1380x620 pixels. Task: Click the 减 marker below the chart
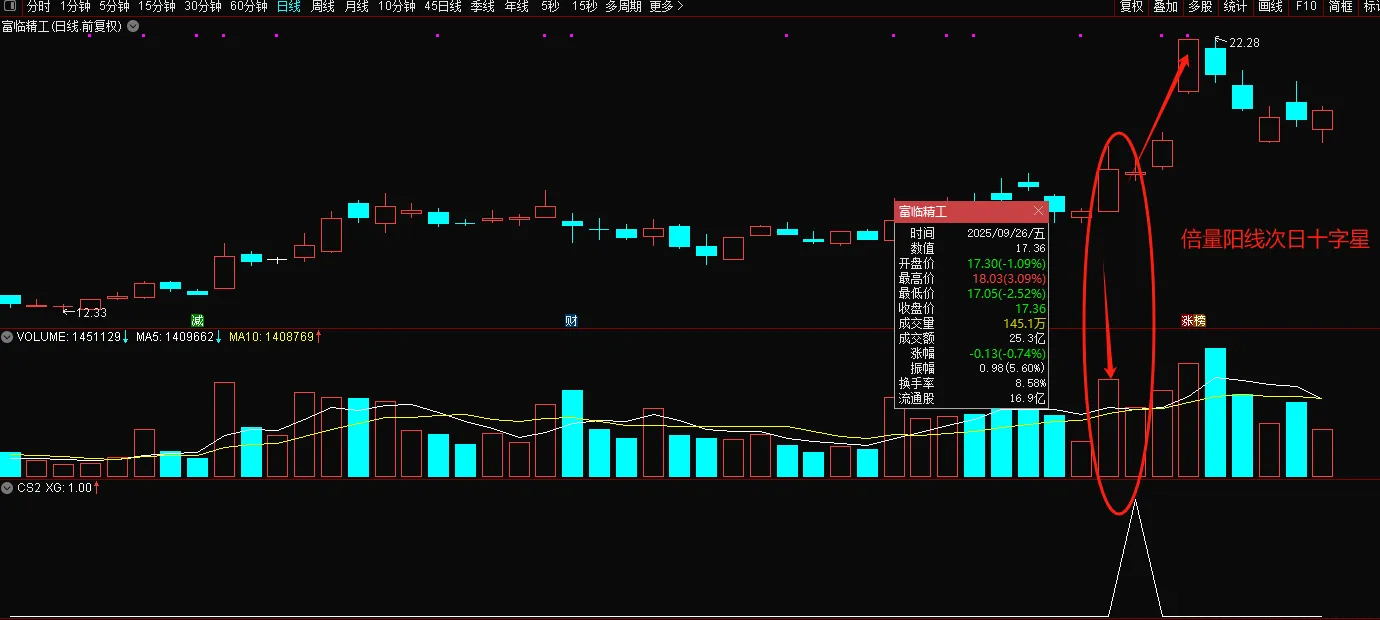click(x=197, y=321)
